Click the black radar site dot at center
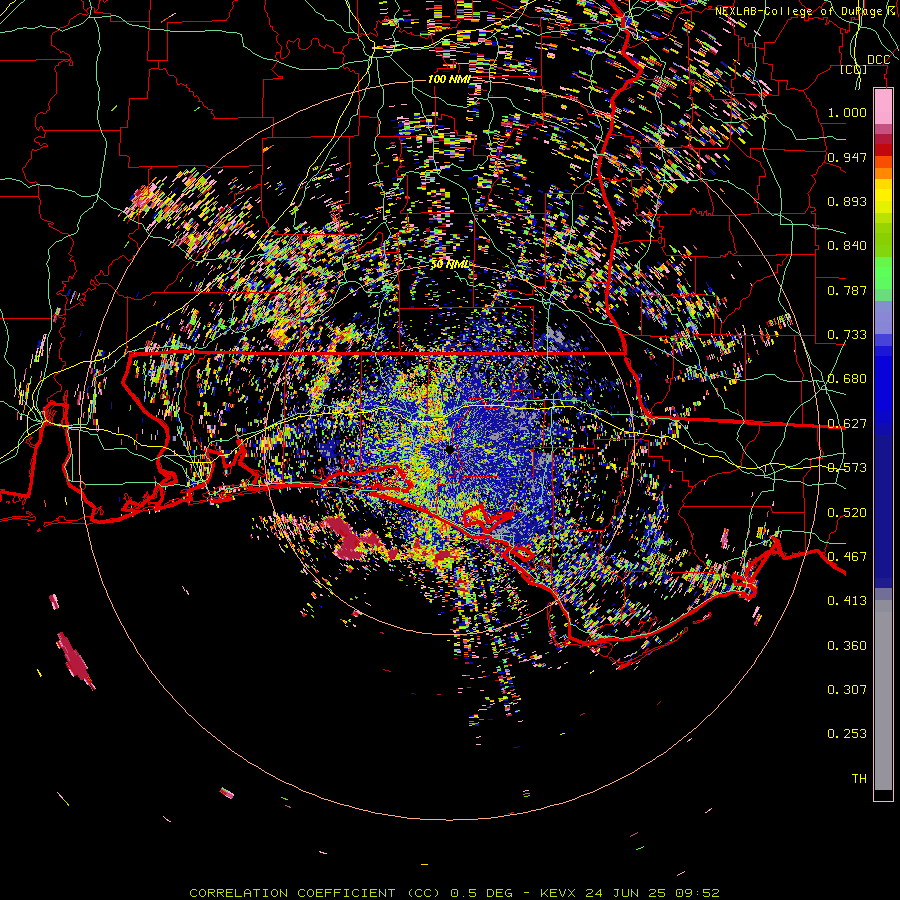This screenshot has width=900, height=900. pyautogui.click(x=450, y=451)
